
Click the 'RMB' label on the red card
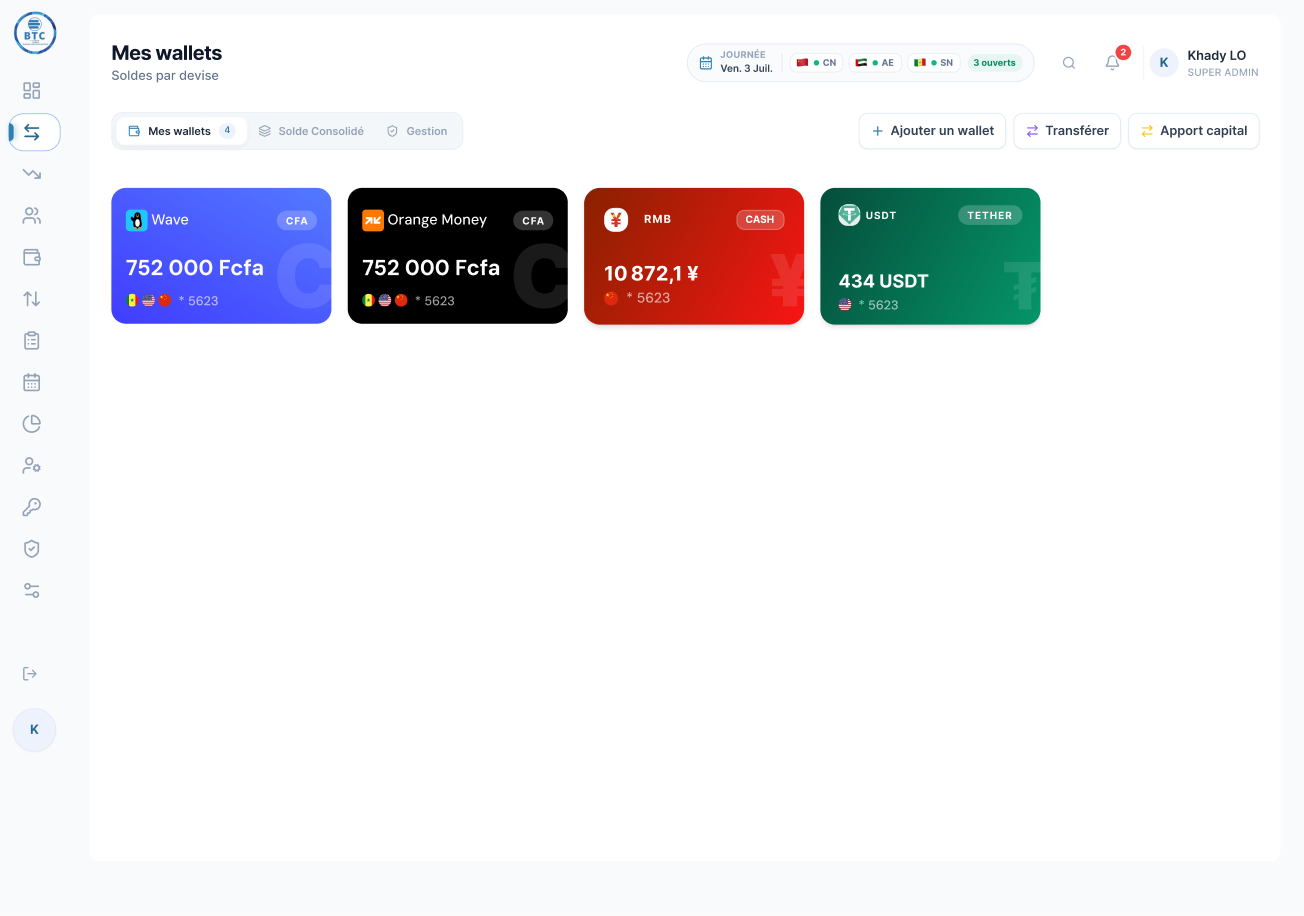(x=658, y=219)
